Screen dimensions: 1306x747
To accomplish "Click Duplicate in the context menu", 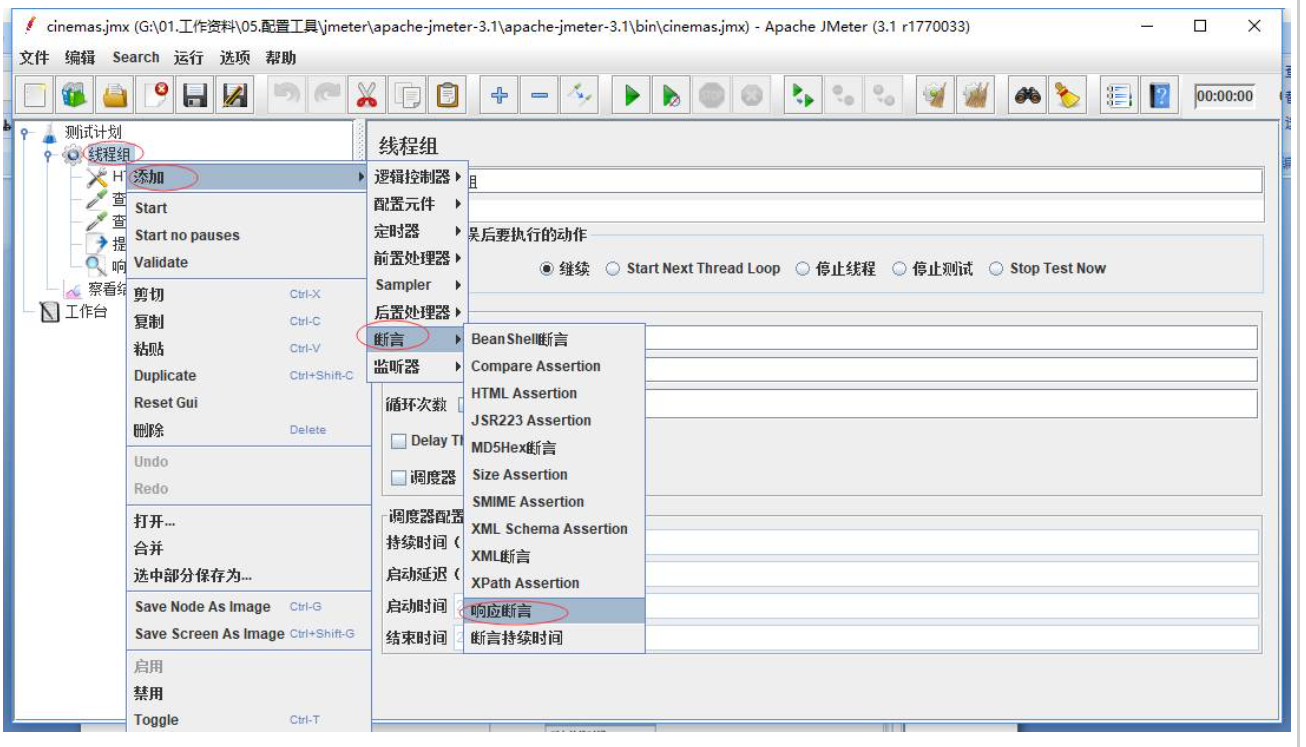I will [x=248, y=376].
